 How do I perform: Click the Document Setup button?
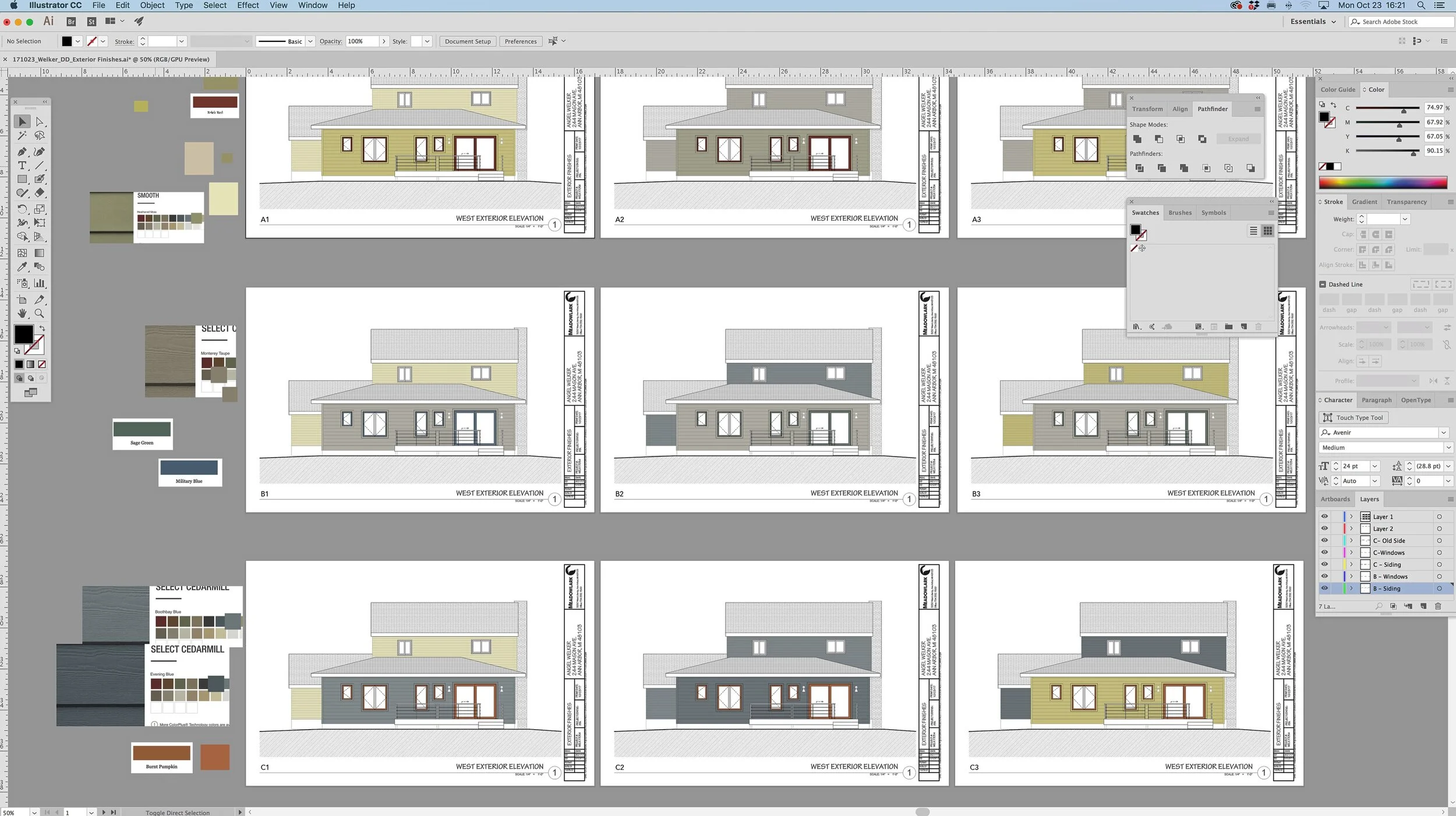pos(468,41)
